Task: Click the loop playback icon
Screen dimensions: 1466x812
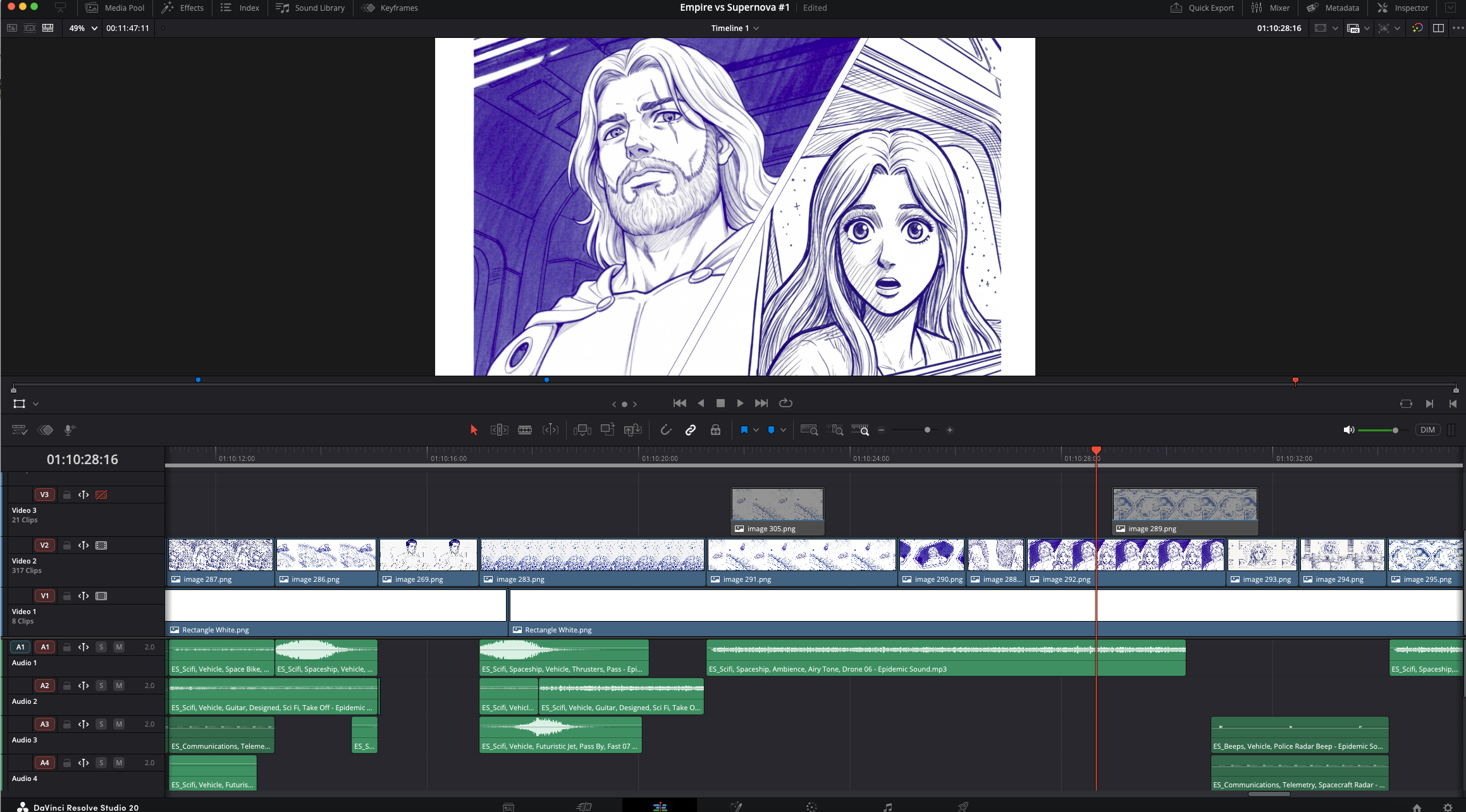Action: point(785,403)
